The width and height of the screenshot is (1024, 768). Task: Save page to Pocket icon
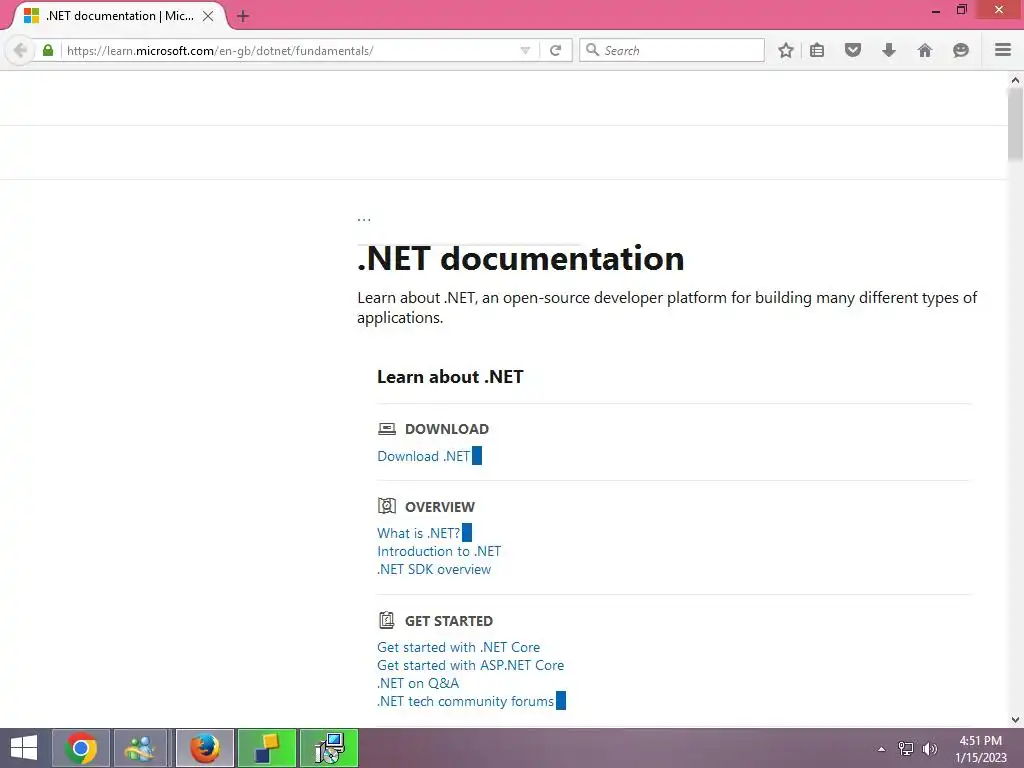[853, 50]
